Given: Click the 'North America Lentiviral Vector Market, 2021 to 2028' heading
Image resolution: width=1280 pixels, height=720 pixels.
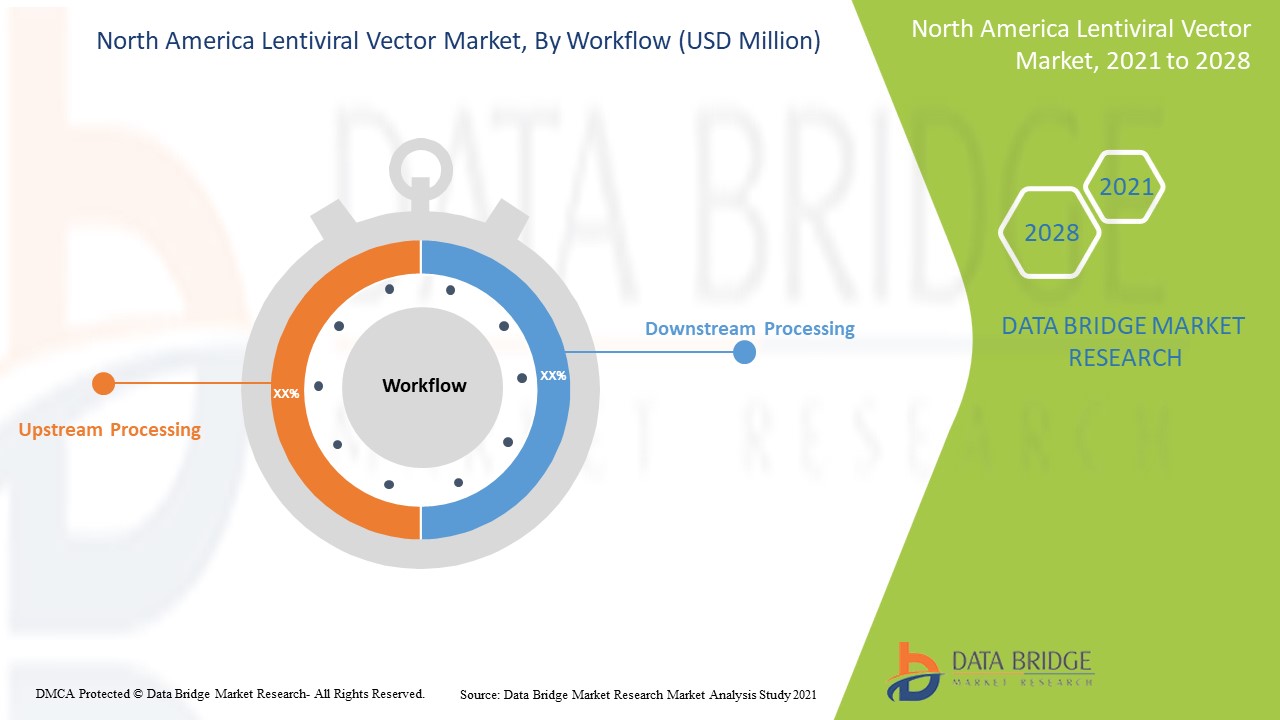Looking at the screenshot, I should click(x=1080, y=45).
